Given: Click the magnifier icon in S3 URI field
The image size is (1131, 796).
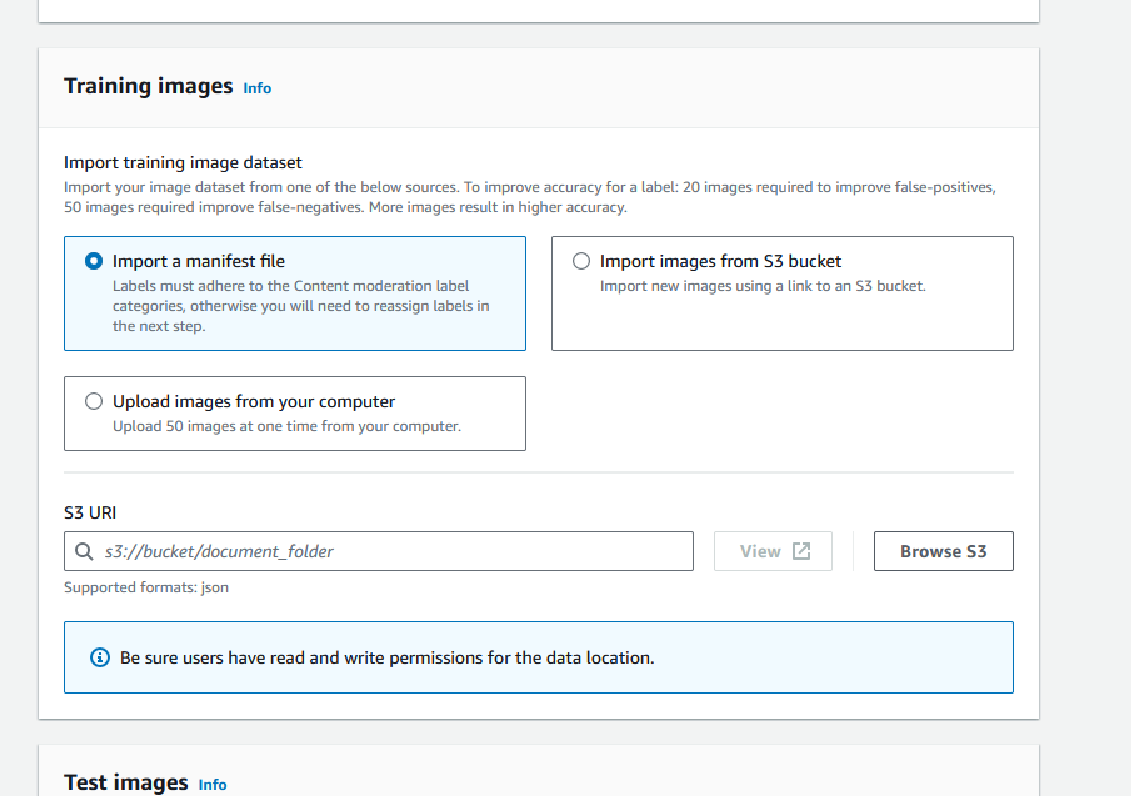Looking at the screenshot, I should (84, 551).
